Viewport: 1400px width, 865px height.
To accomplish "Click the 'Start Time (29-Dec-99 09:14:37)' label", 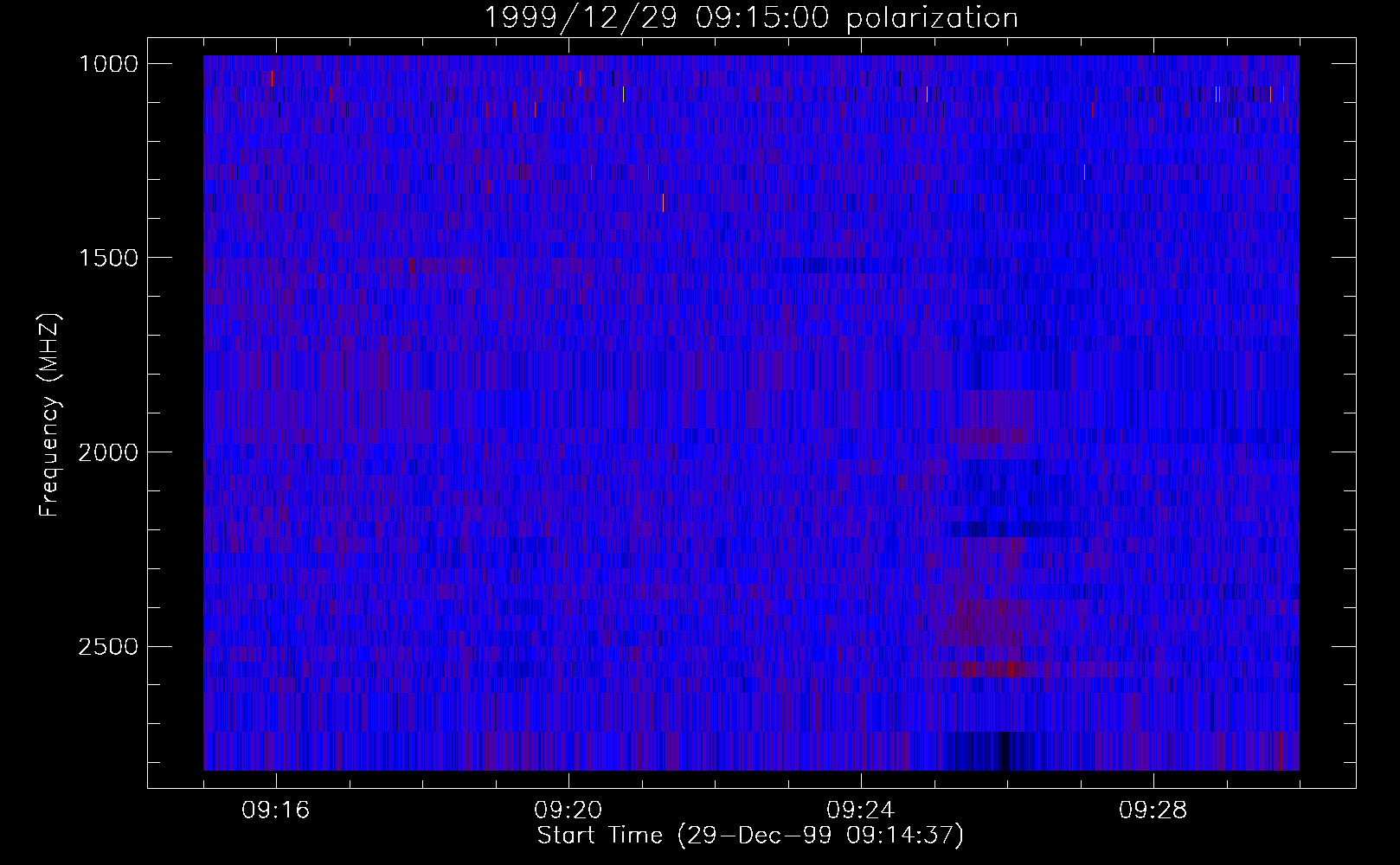I will click(x=750, y=836).
